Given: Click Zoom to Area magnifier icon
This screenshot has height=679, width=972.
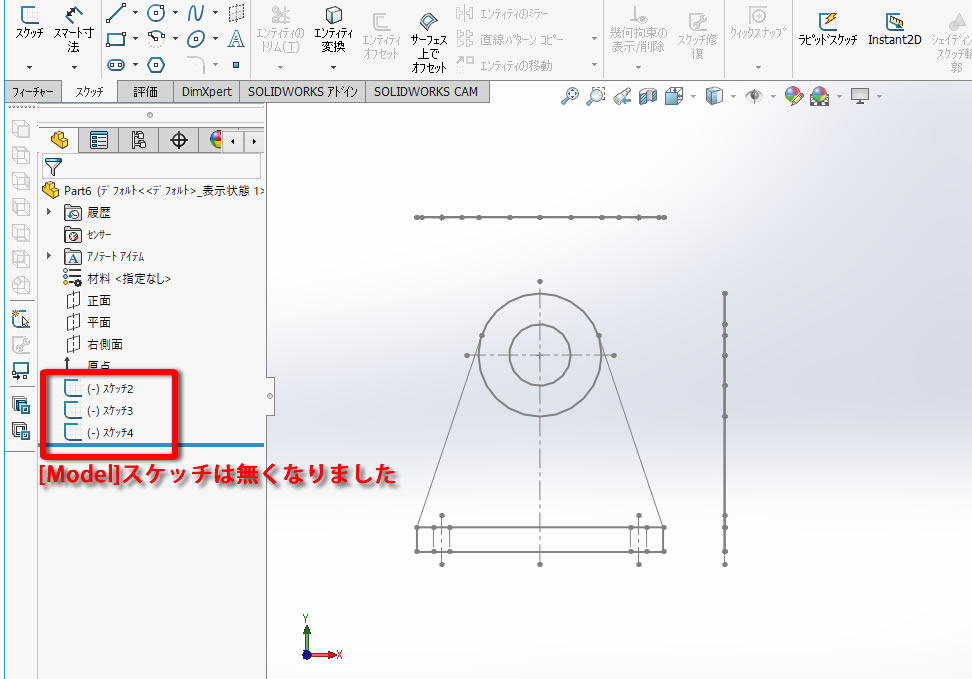Looking at the screenshot, I should pos(596,96).
